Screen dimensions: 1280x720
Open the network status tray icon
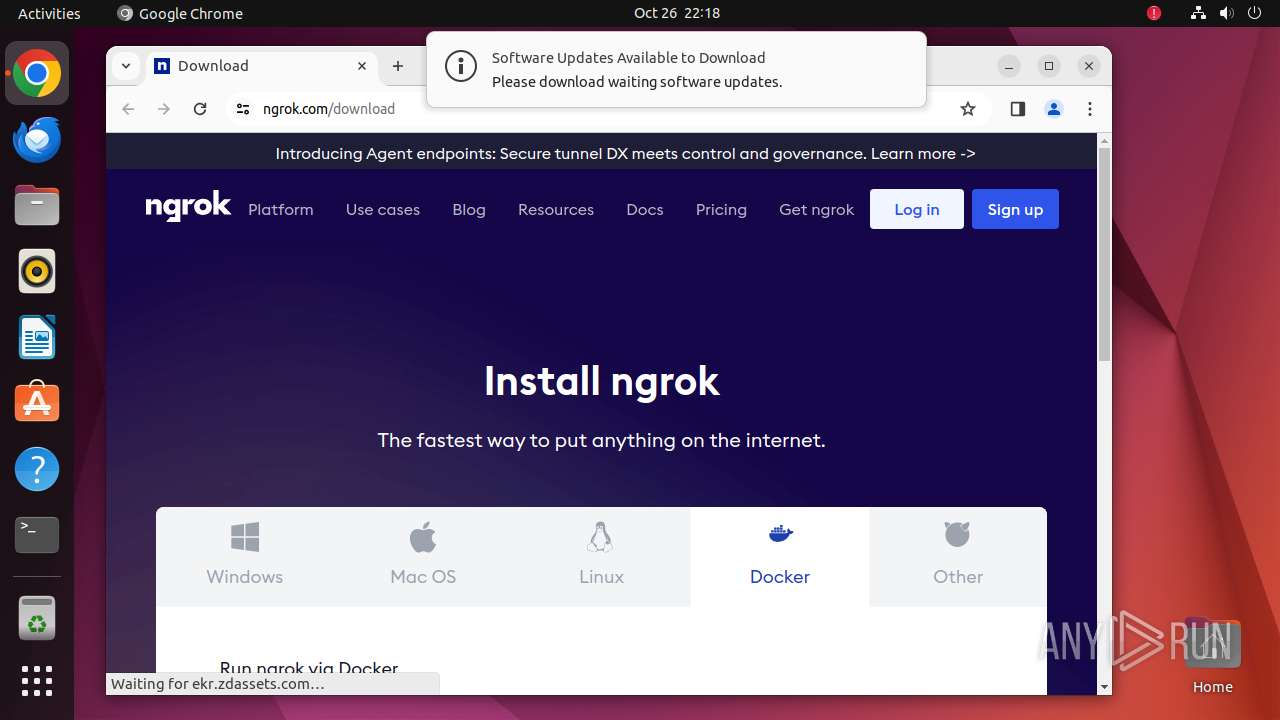pos(1198,13)
